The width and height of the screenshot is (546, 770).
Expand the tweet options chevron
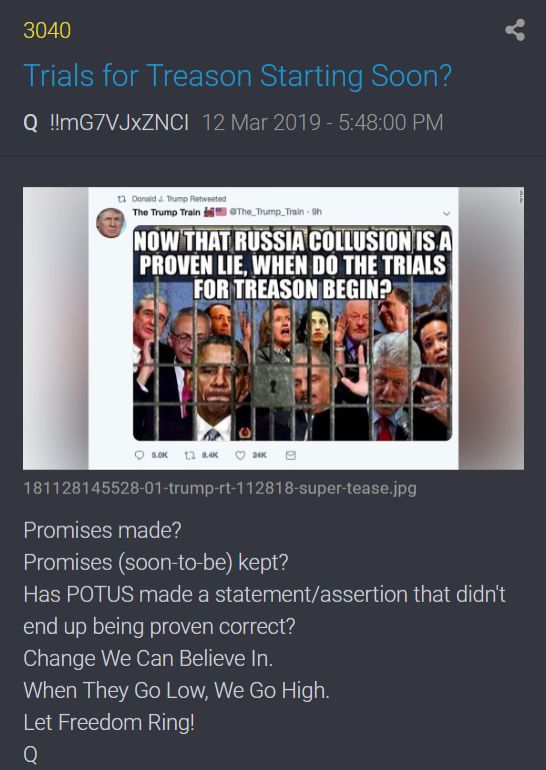pyautogui.click(x=446, y=214)
